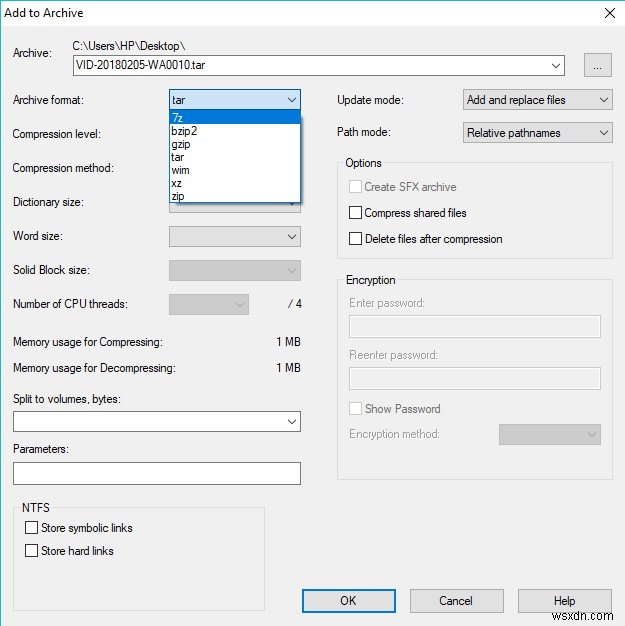Click the Enter password field

pos(474,327)
